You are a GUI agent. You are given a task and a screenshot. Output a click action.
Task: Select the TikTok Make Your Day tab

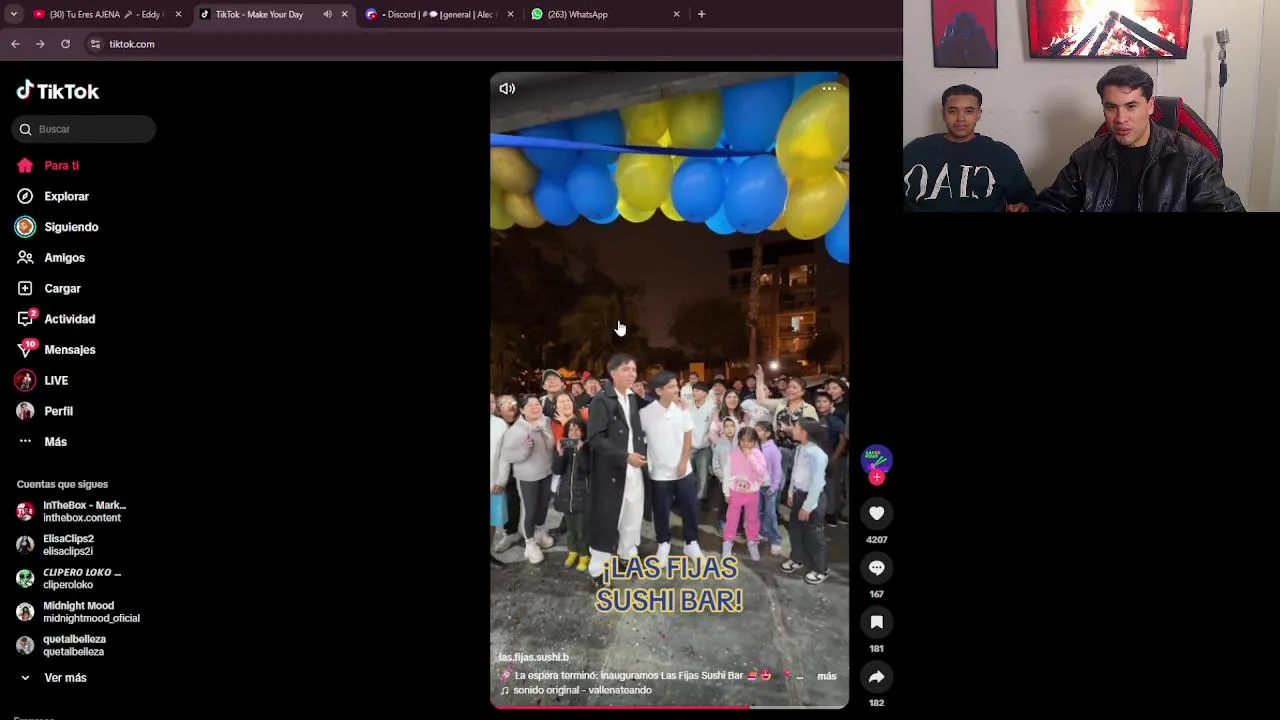(x=259, y=15)
